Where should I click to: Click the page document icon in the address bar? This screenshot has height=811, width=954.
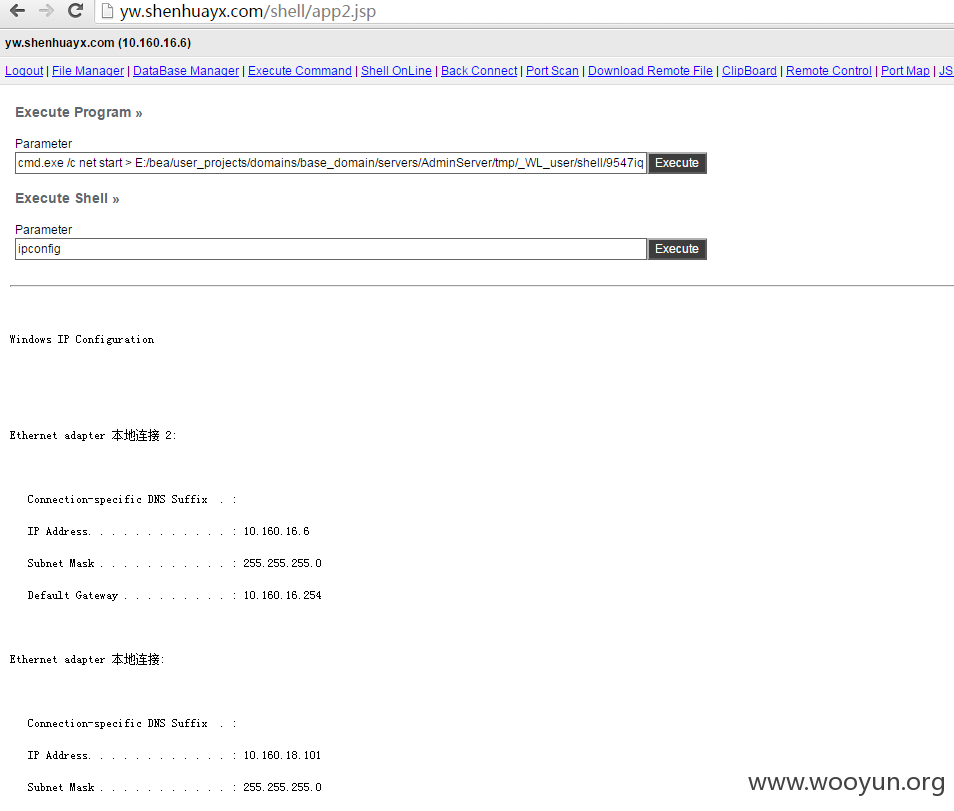point(107,11)
